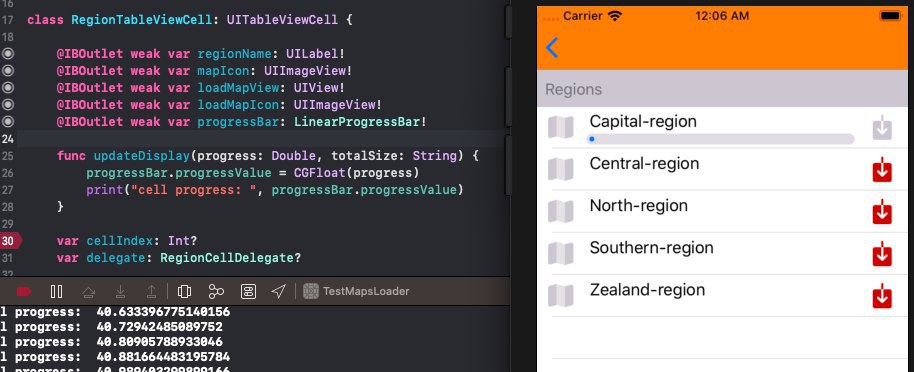Screen dimensions: 914x372
Task: Click the RegionCellDelegate type on line 31
Action: (x=227, y=257)
